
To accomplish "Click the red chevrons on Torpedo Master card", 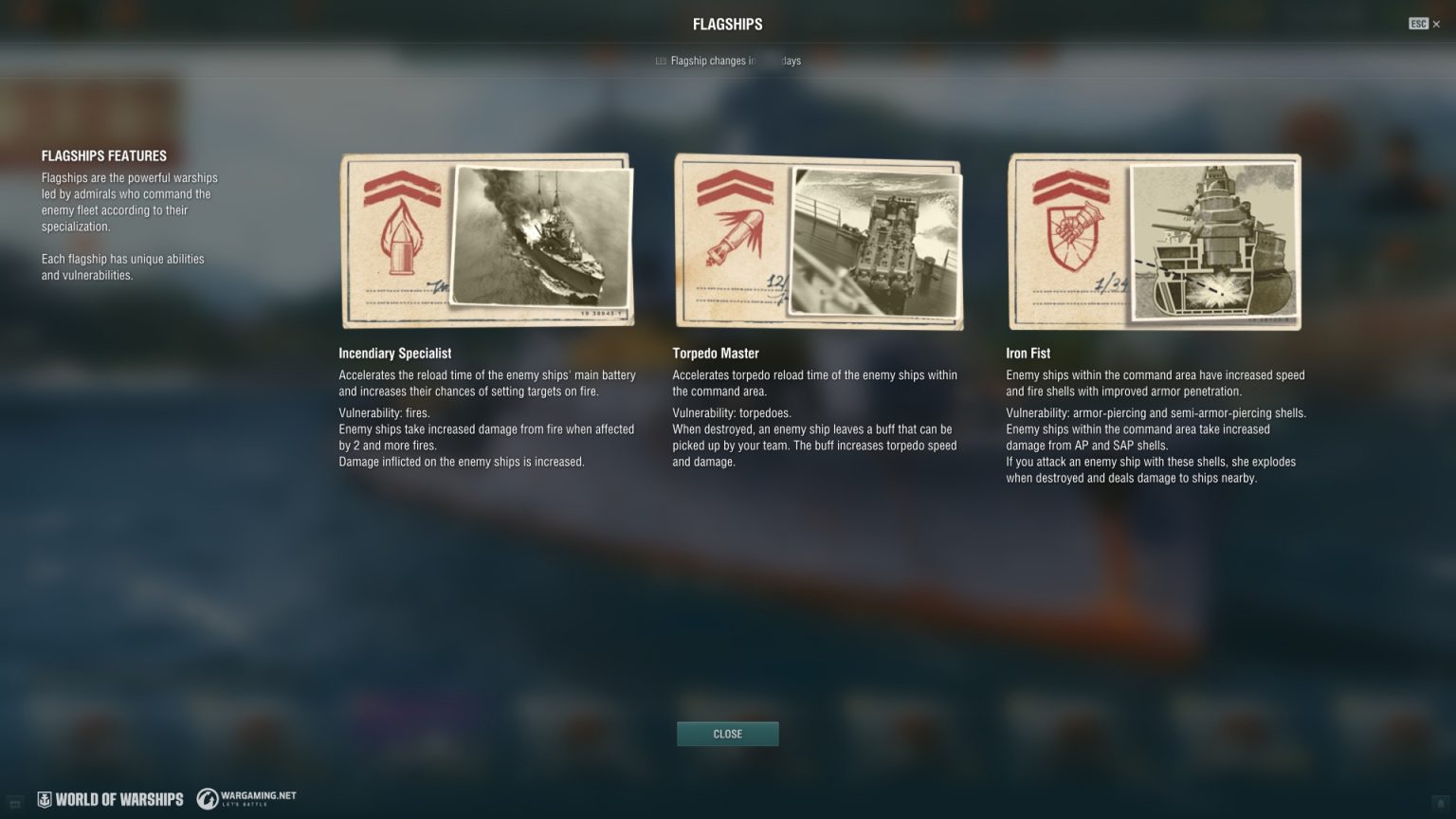I will pyautogui.click(x=735, y=188).
